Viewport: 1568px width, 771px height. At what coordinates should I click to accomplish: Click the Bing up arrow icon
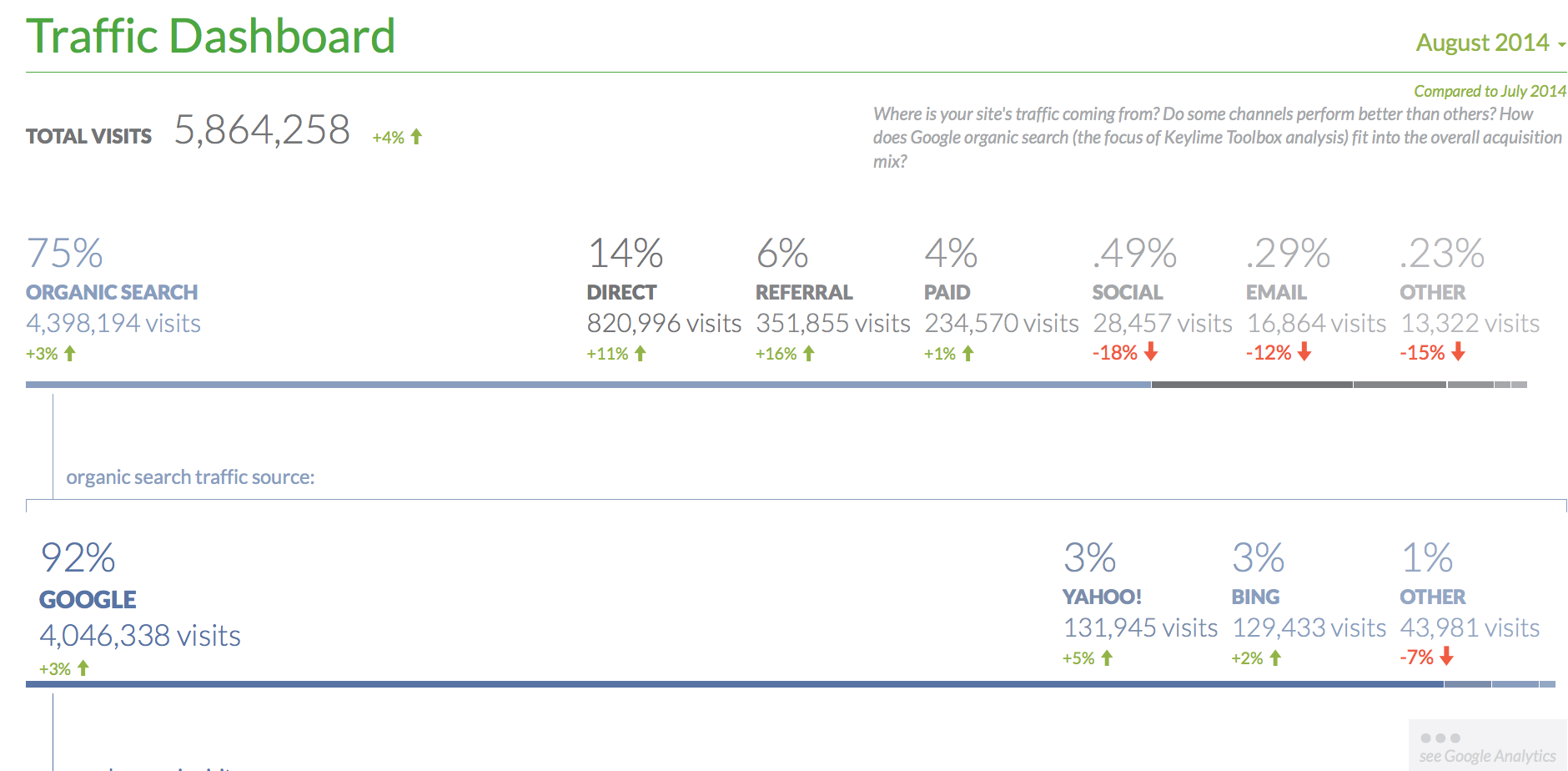click(1275, 658)
